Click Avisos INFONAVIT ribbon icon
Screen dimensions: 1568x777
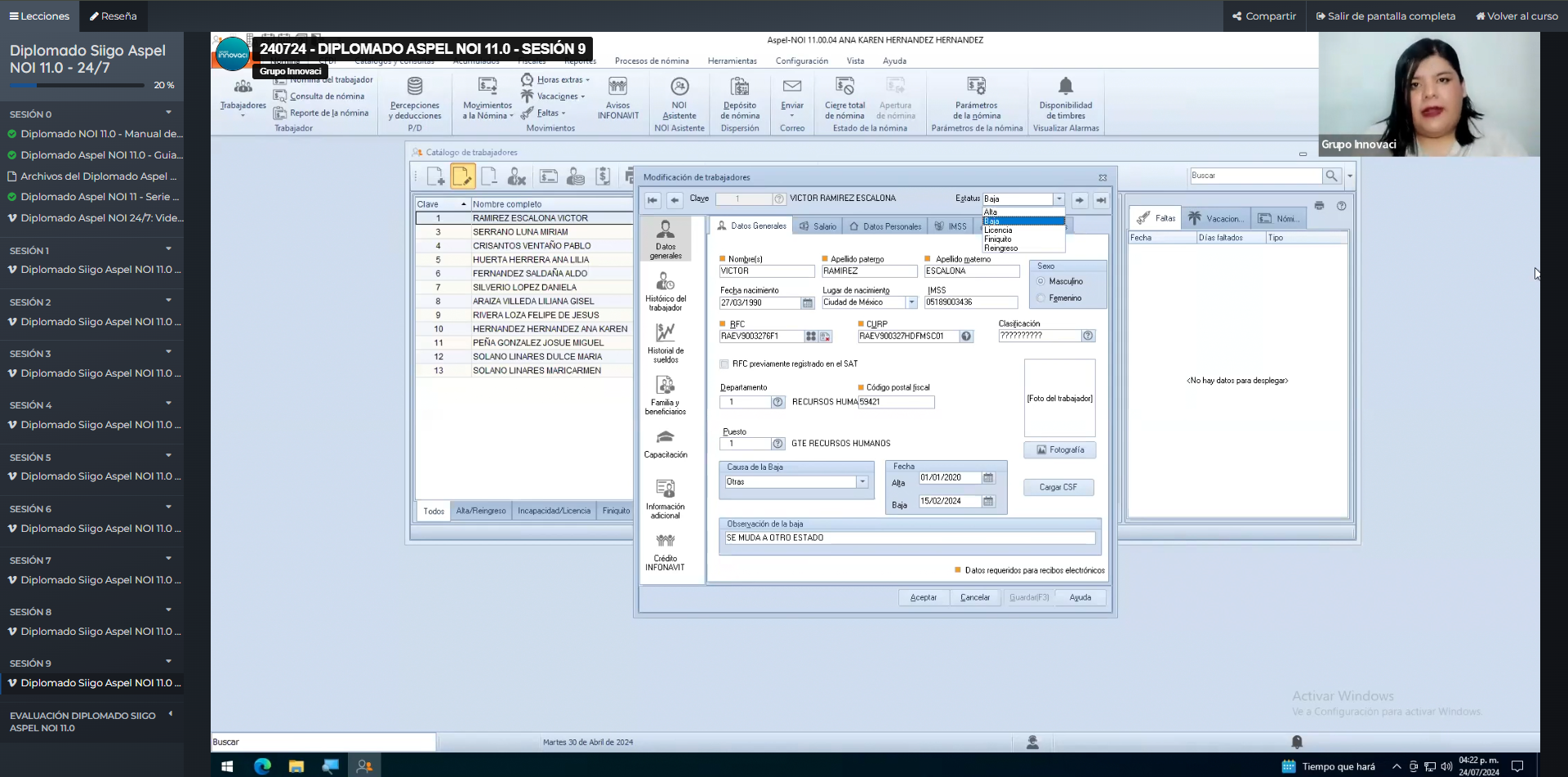617,87
